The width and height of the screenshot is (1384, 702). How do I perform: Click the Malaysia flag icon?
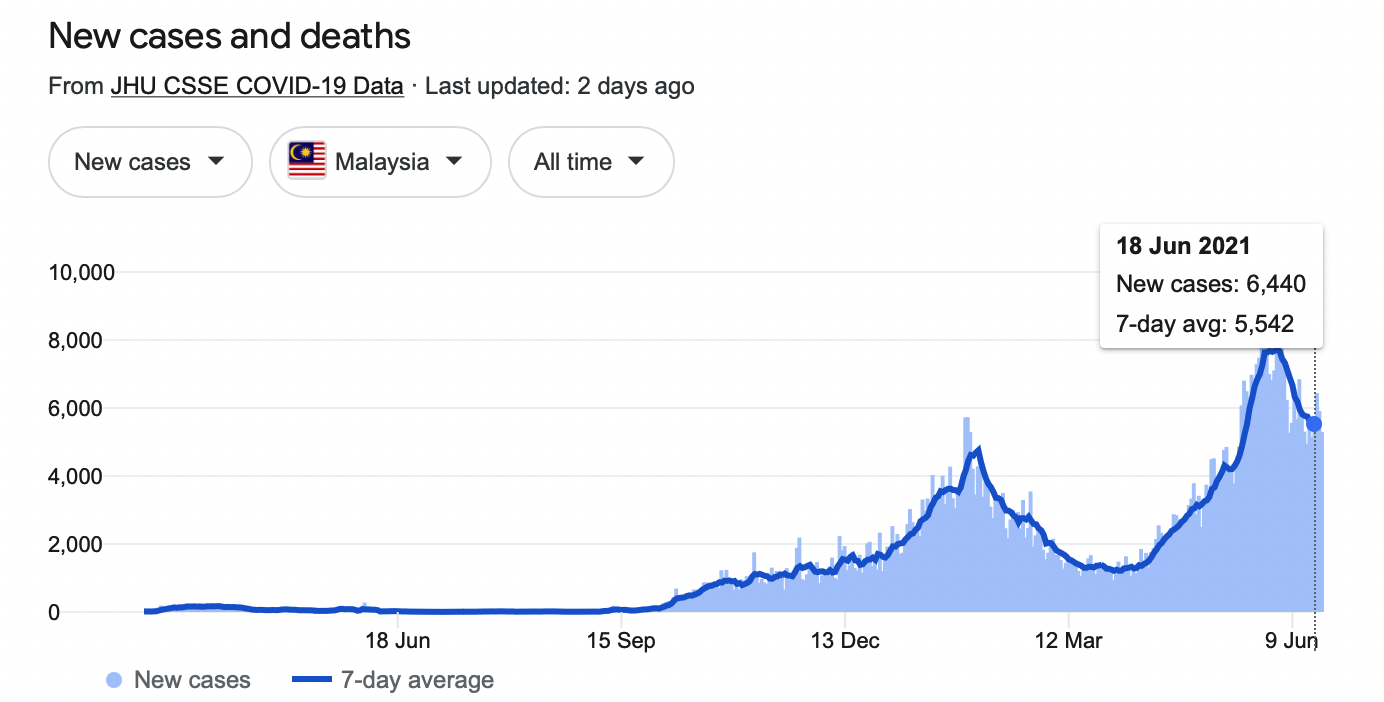[307, 161]
